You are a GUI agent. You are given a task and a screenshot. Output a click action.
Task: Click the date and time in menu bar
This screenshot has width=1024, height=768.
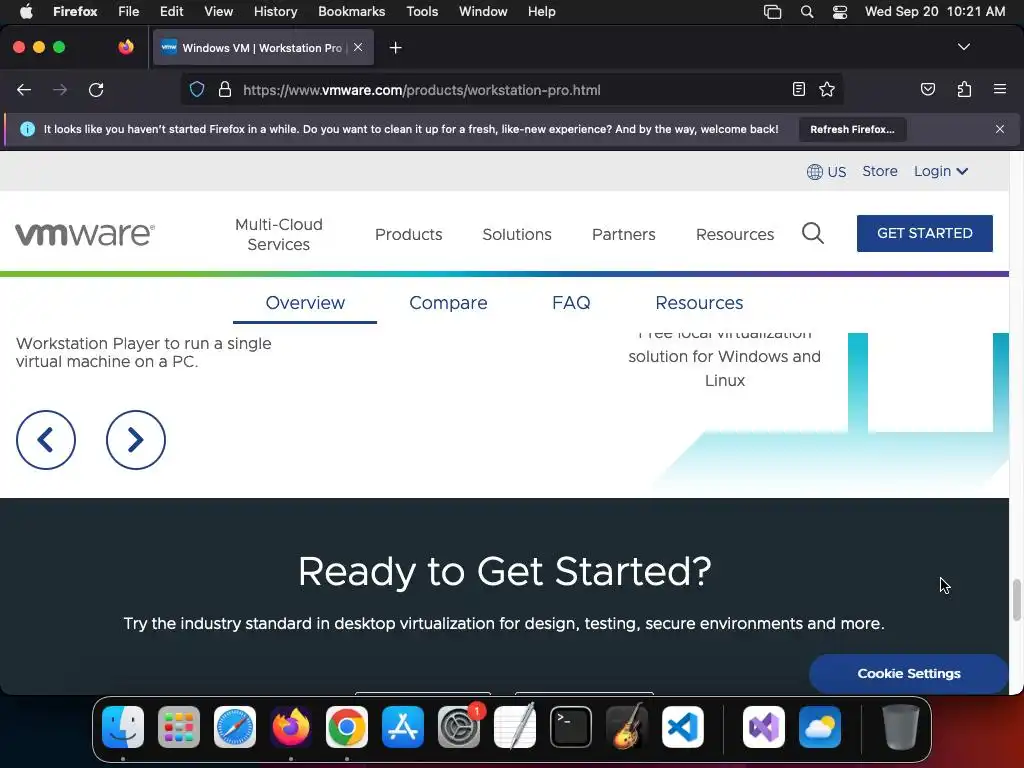click(935, 11)
